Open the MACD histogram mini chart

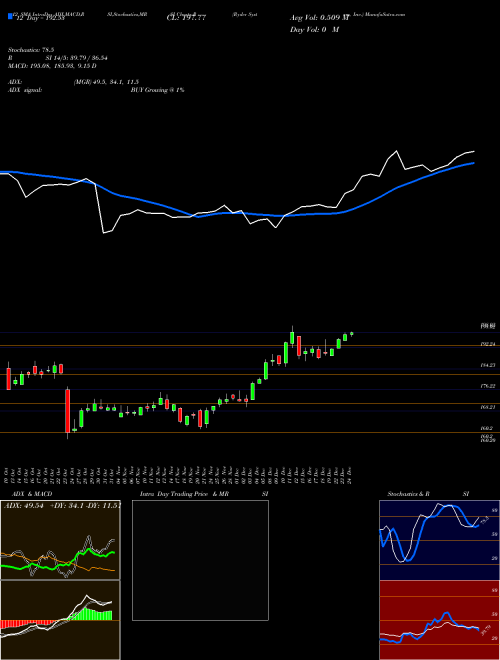pos(60,620)
